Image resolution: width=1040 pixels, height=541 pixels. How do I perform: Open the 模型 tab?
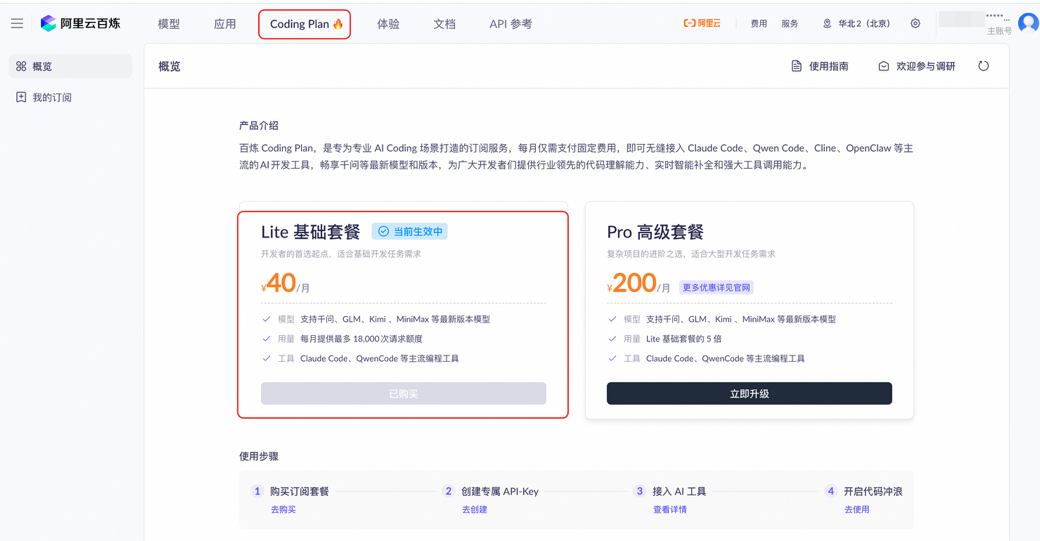pyautogui.click(x=168, y=24)
